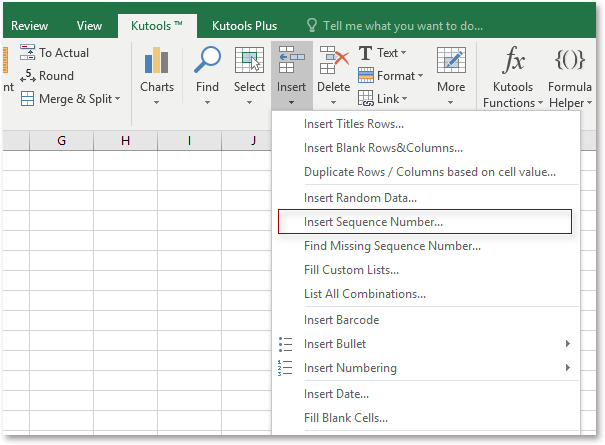605x445 pixels.
Task: Click the Formula Helper icon
Action: pyautogui.click(x=568, y=64)
